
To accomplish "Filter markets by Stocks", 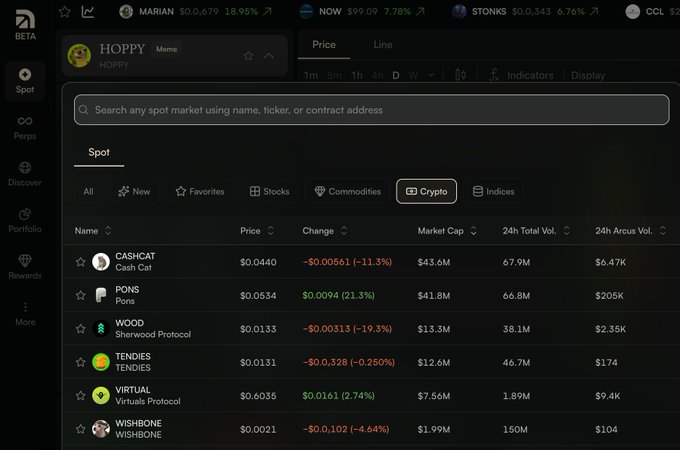I will (269, 191).
